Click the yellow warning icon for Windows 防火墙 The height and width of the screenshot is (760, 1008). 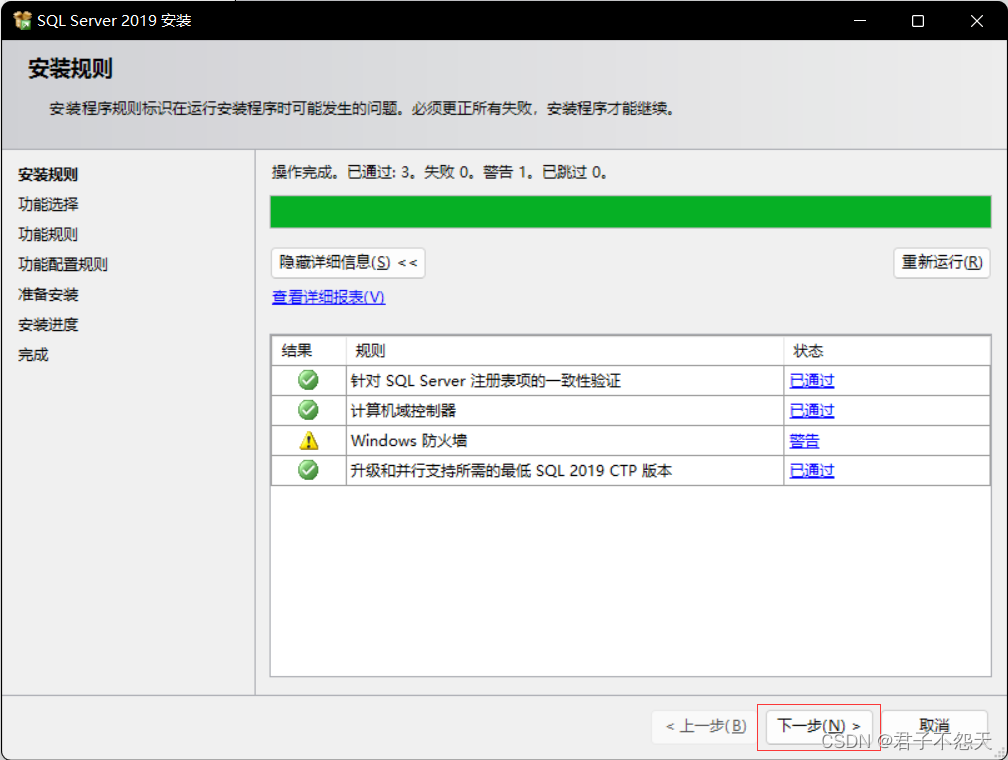[x=309, y=440]
